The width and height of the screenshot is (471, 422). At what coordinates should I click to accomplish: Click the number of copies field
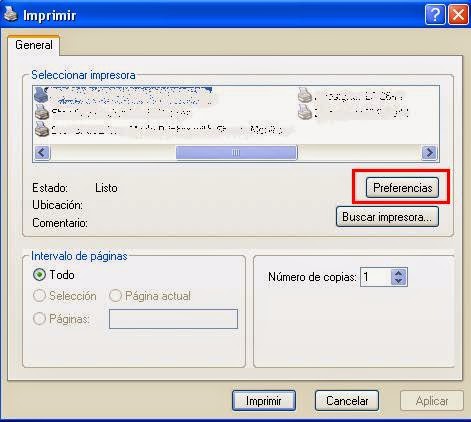pos(375,277)
